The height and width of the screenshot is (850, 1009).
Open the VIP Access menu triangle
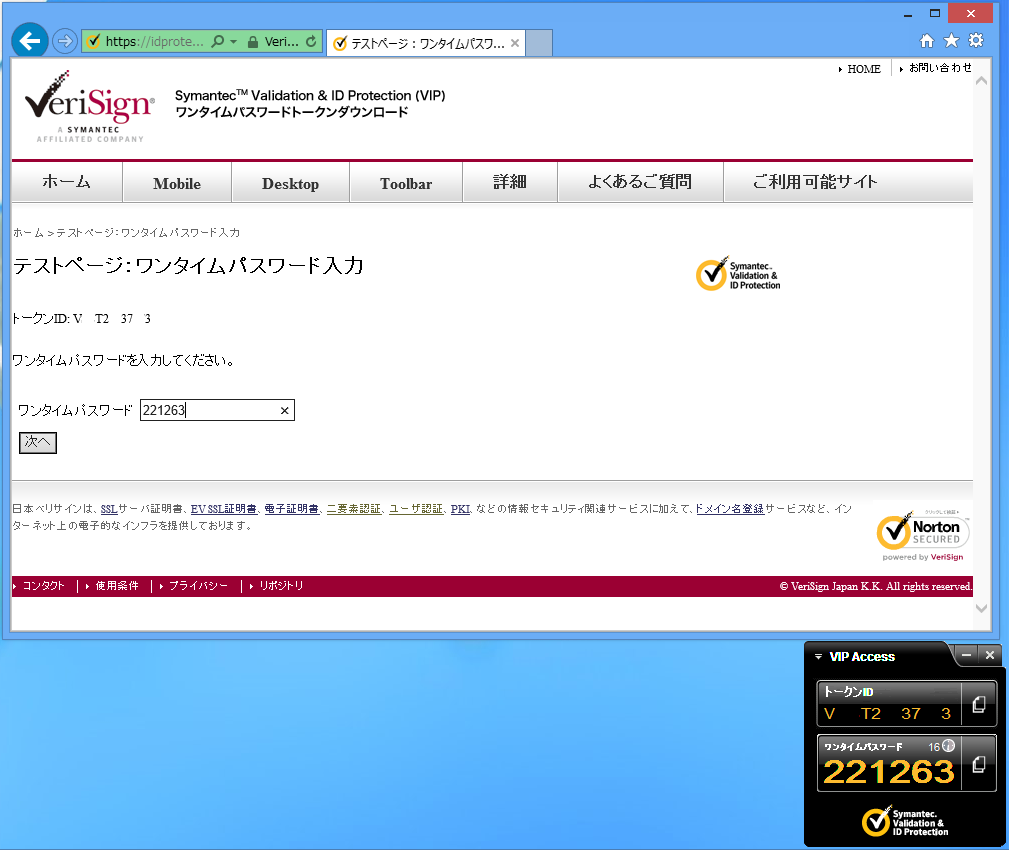point(819,657)
